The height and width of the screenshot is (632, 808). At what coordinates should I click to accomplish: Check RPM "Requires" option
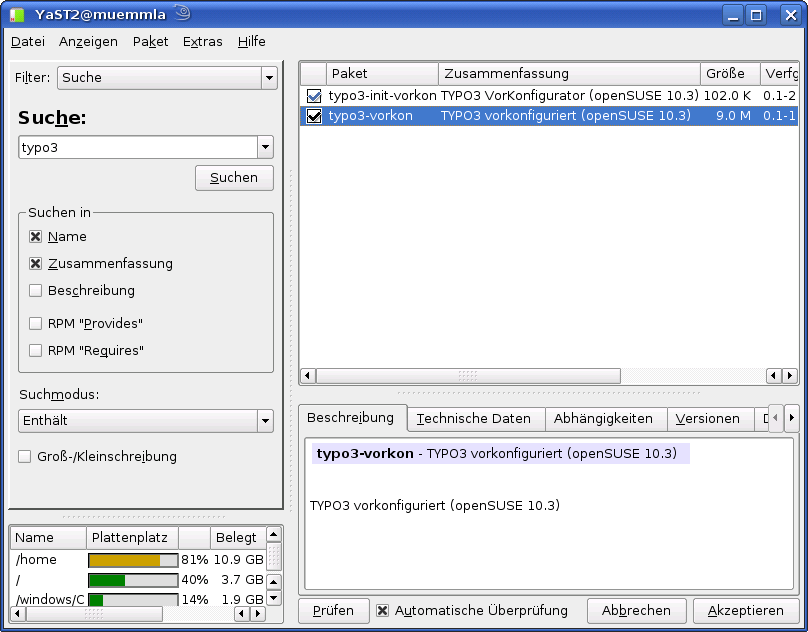pyautogui.click(x=35, y=351)
